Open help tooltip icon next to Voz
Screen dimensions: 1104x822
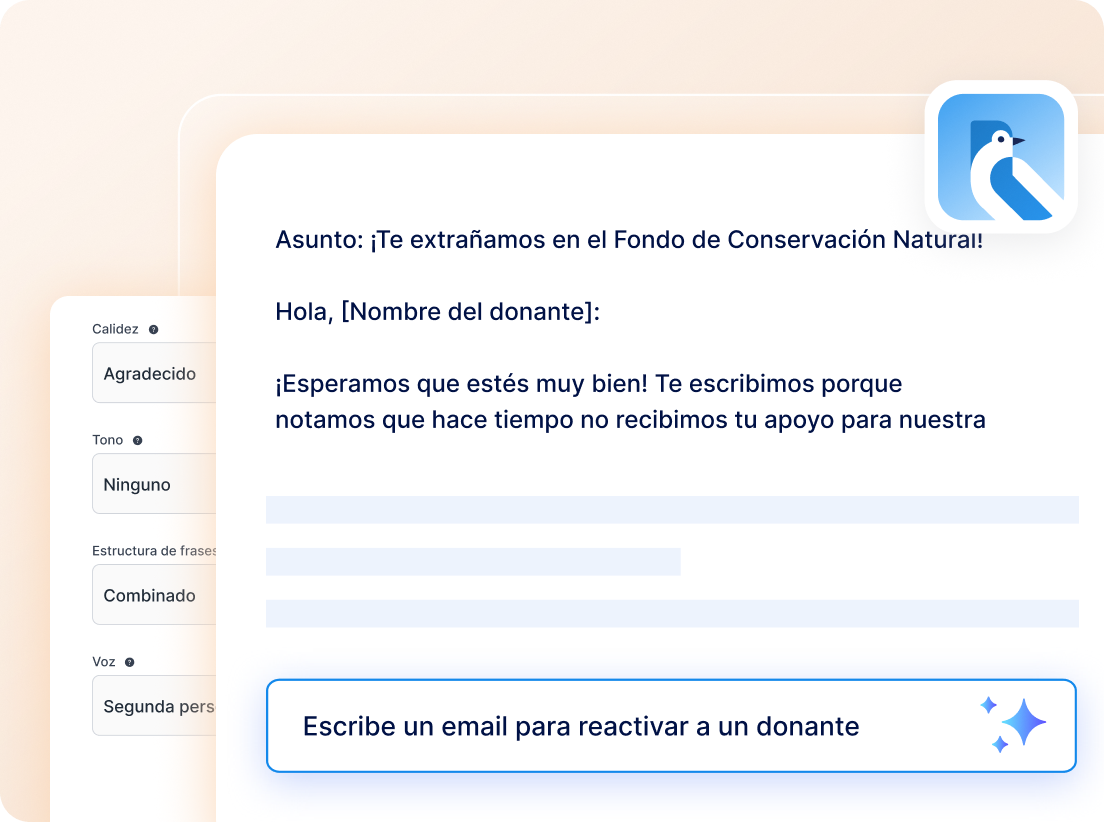(x=130, y=662)
